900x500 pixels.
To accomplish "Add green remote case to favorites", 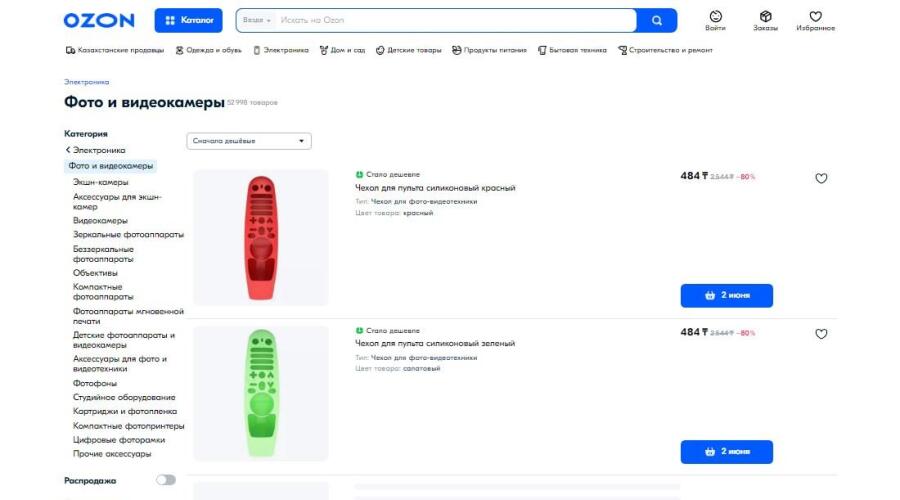I will click(x=821, y=334).
